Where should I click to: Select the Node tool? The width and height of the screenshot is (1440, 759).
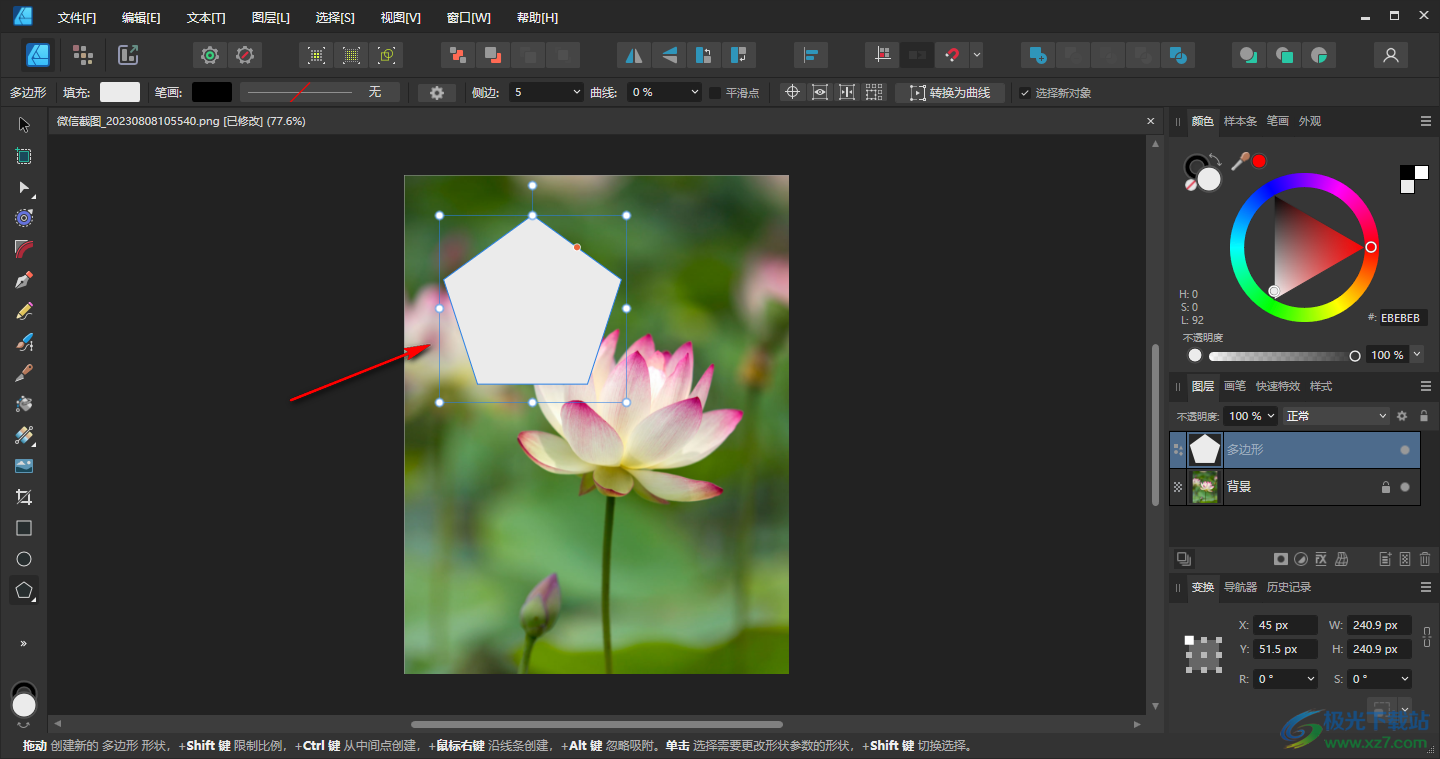pos(24,187)
